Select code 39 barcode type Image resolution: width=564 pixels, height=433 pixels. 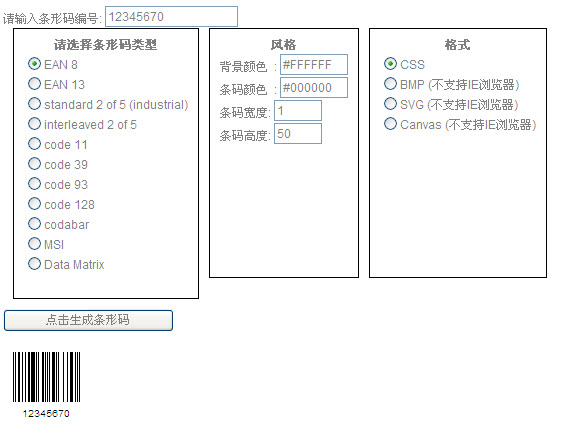click(x=35, y=164)
